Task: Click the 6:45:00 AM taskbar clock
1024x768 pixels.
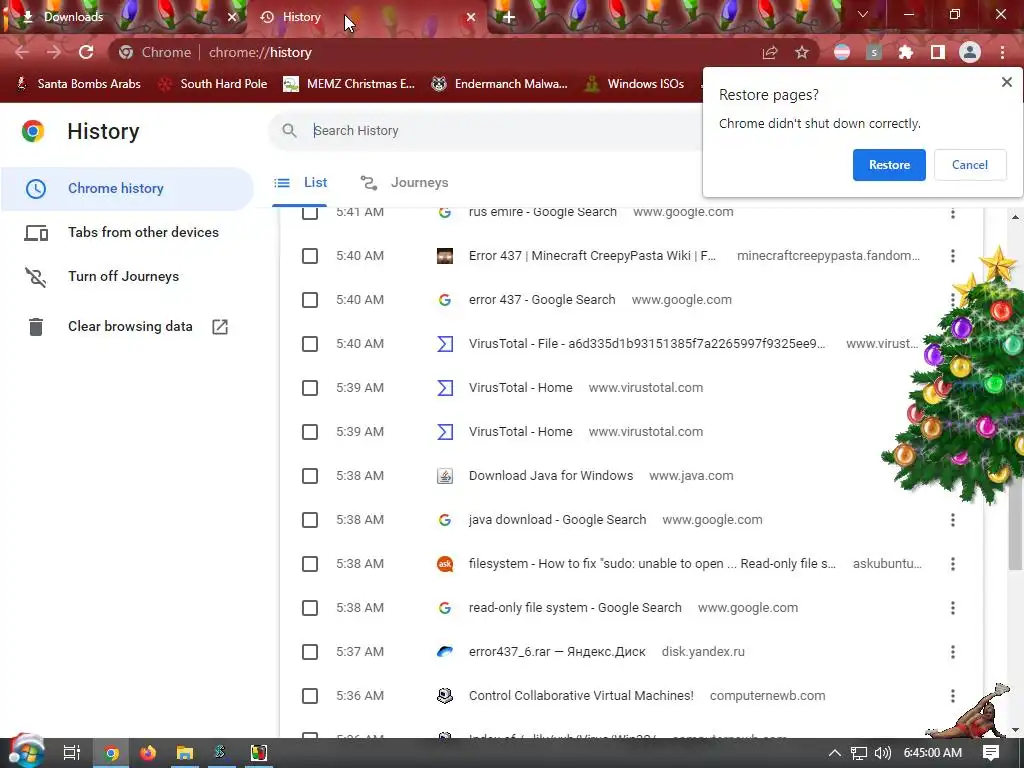Action: pyautogui.click(x=933, y=753)
